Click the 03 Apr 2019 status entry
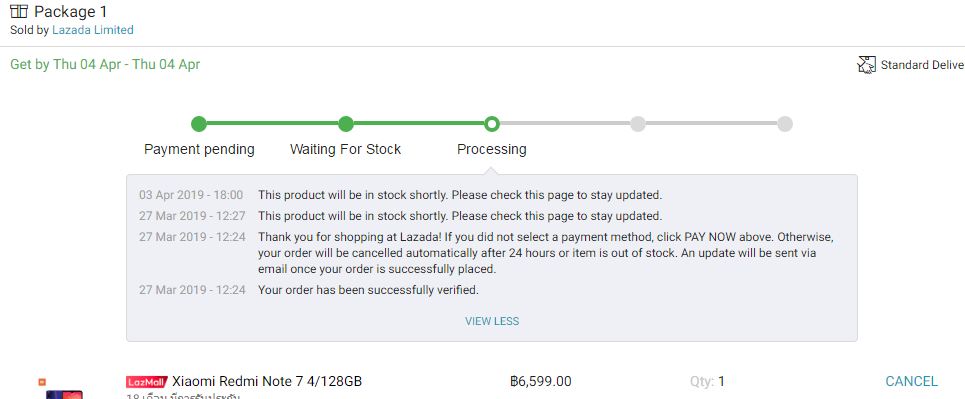Screen dimensions: 965x399 click(x=400, y=195)
